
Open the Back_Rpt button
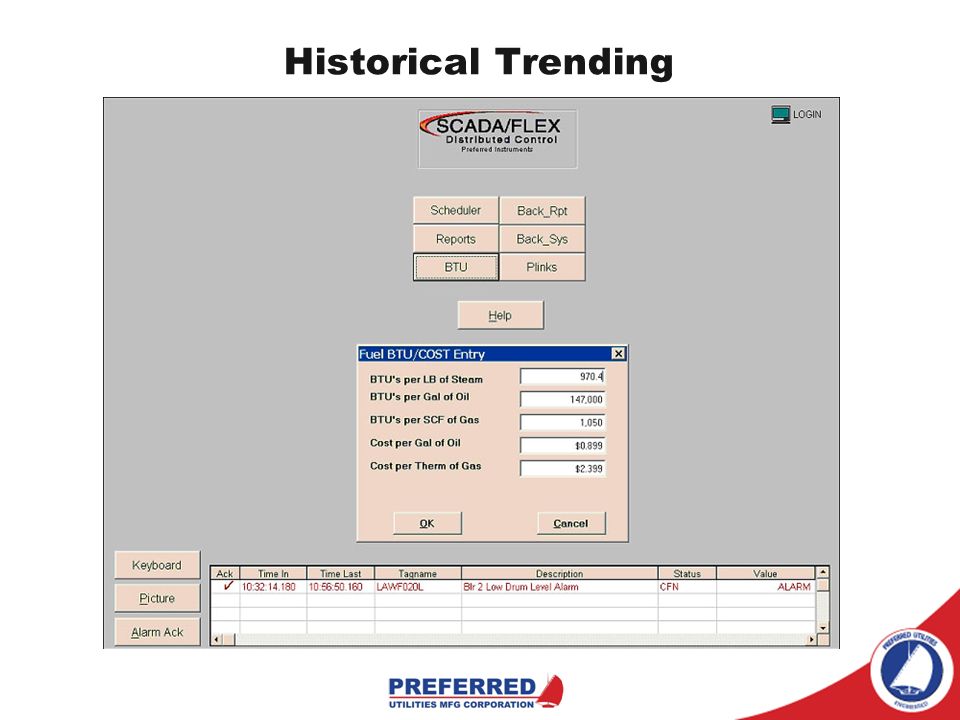542,211
